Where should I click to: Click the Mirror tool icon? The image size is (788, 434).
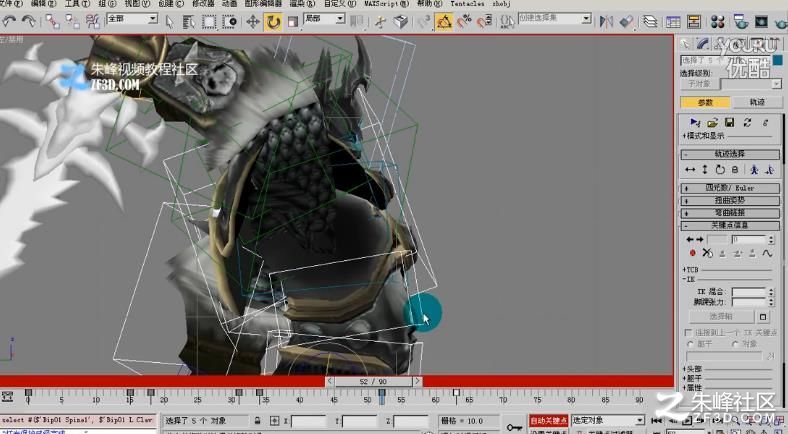point(606,22)
